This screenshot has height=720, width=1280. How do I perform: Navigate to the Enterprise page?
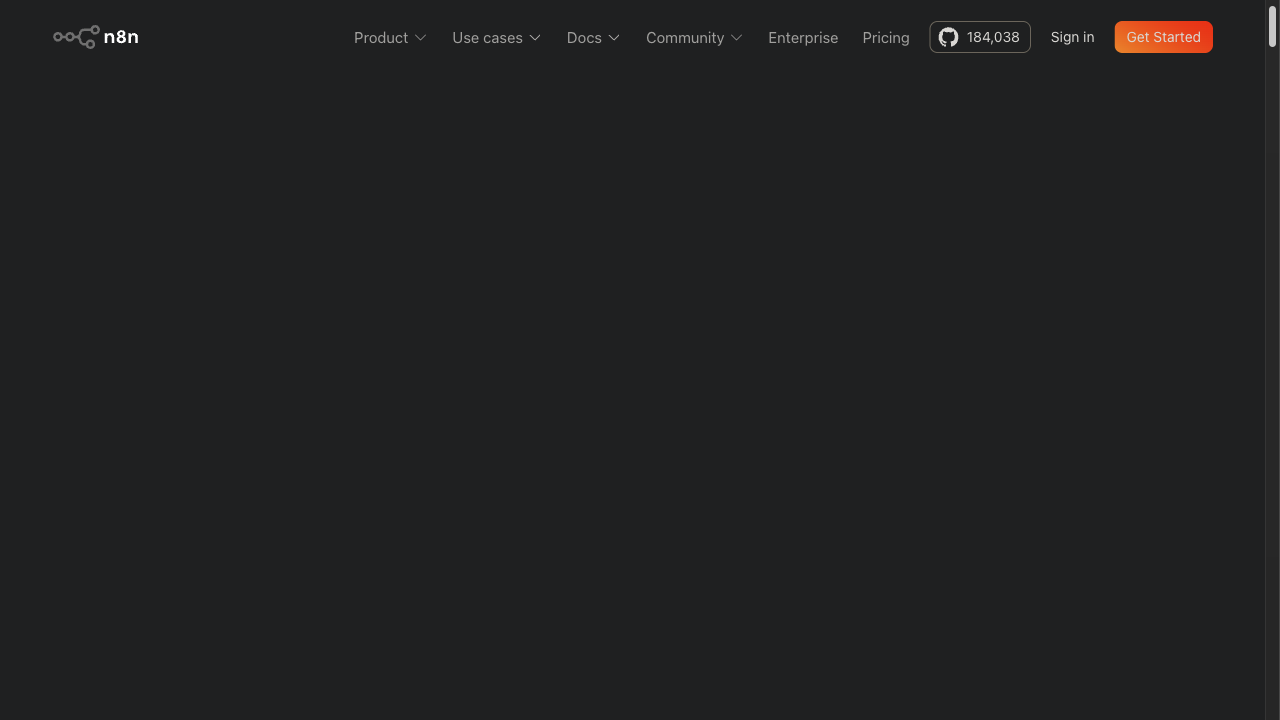click(x=803, y=37)
